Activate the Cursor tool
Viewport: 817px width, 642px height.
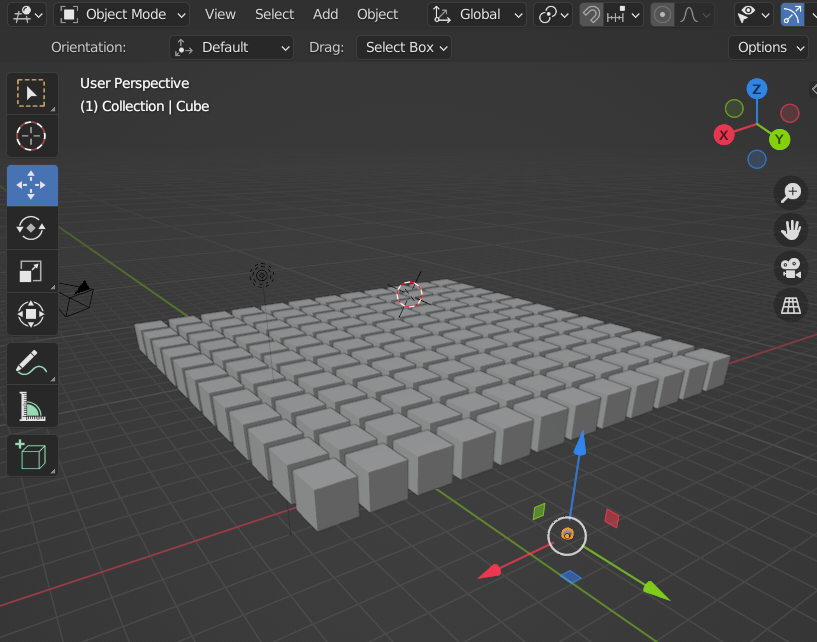32,135
